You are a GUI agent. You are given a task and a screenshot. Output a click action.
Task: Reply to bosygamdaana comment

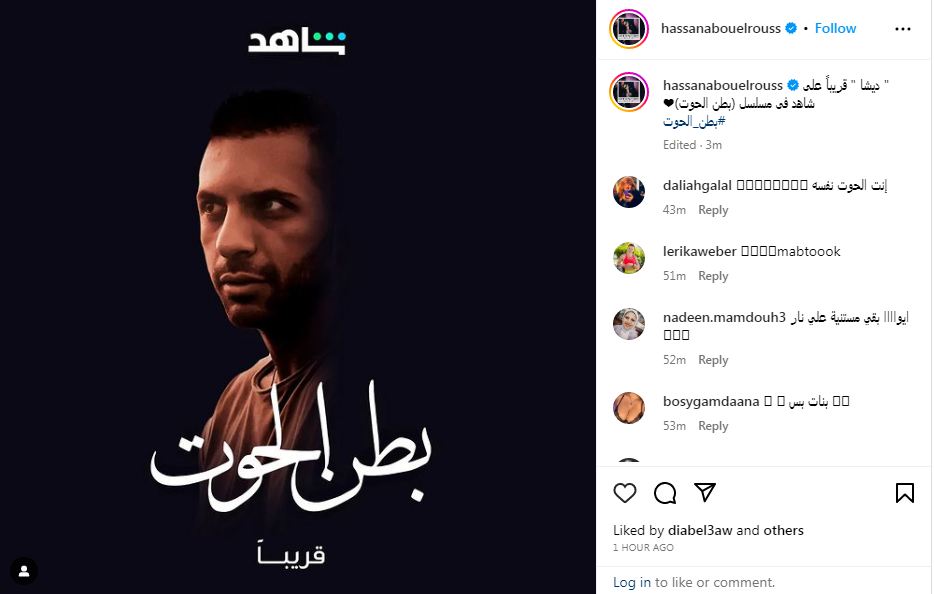pos(713,426)
